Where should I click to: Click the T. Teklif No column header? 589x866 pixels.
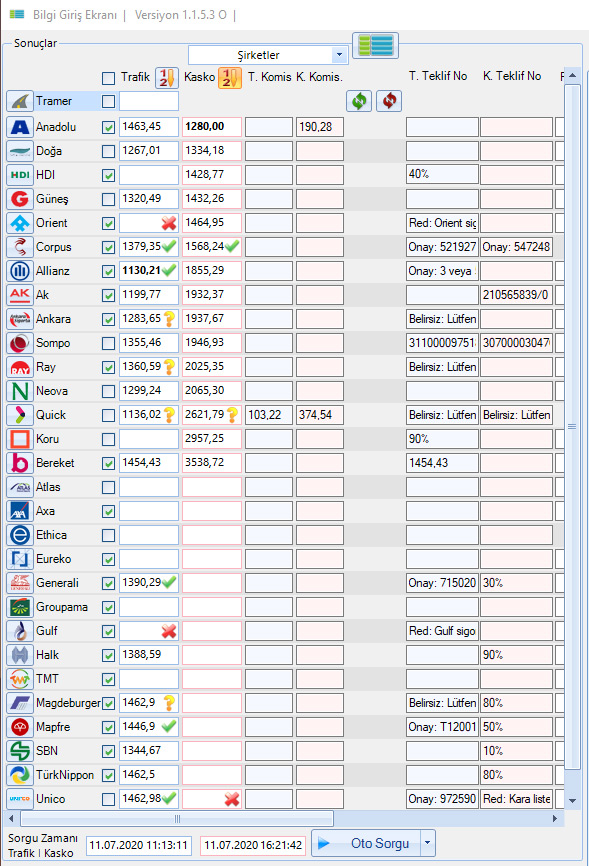[x=438, y=76]
